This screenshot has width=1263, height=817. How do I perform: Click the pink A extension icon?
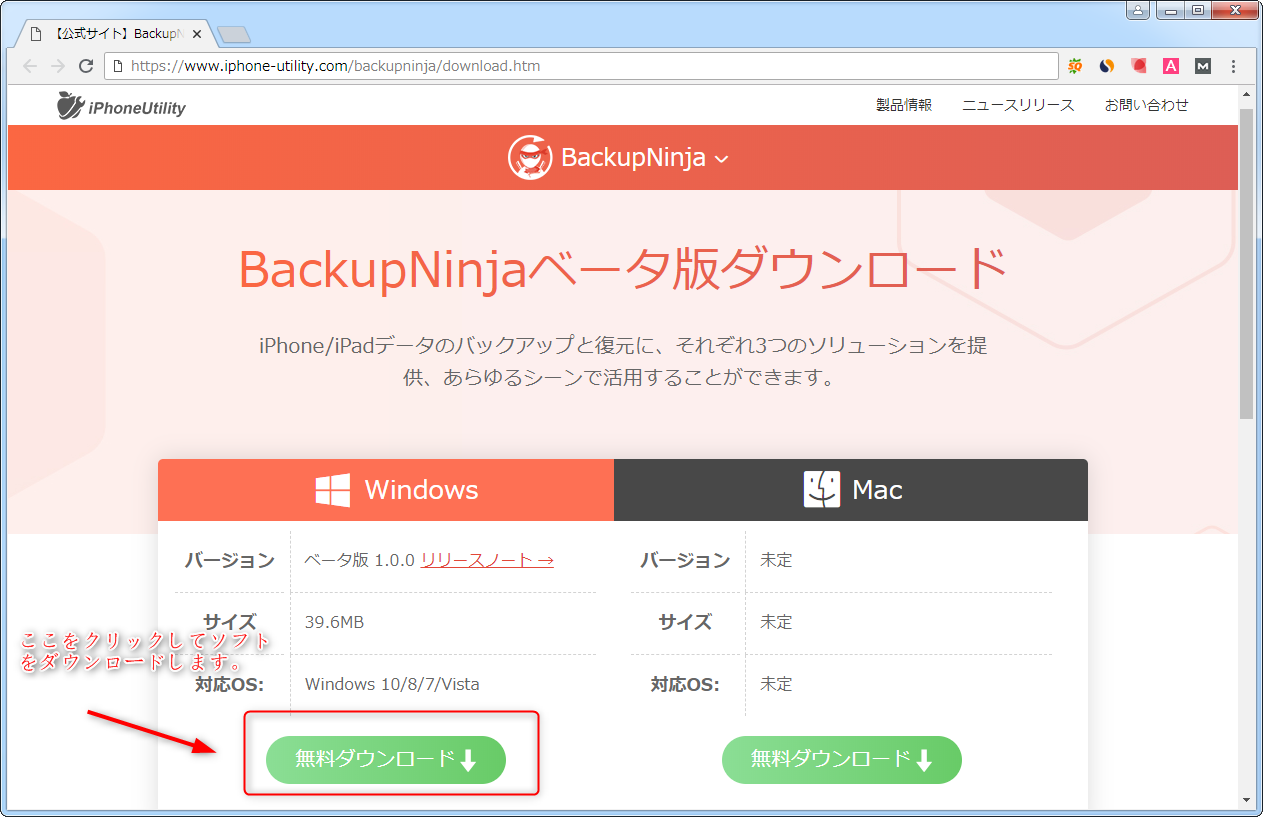[1171, 66]
